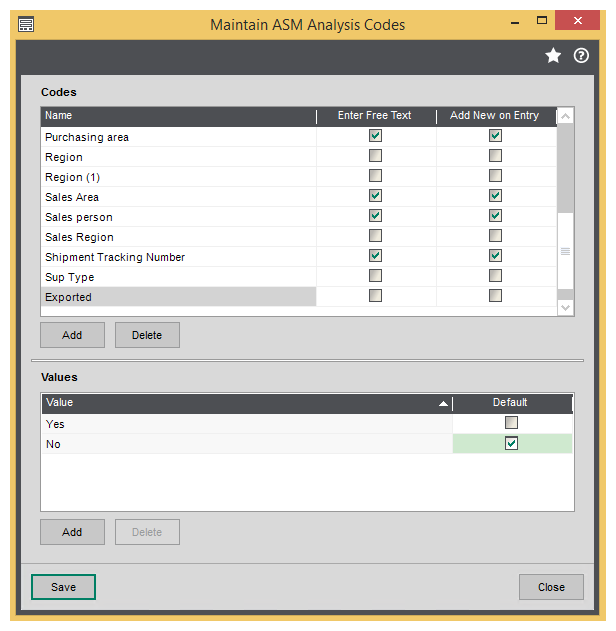This screenshot has width=616, height=631.
Task: Uncheck Default for the No value
Action: 512,443
